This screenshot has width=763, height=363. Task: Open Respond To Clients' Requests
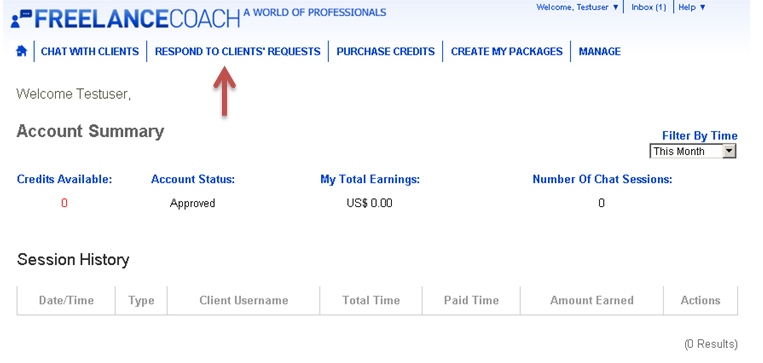(237, 52)
